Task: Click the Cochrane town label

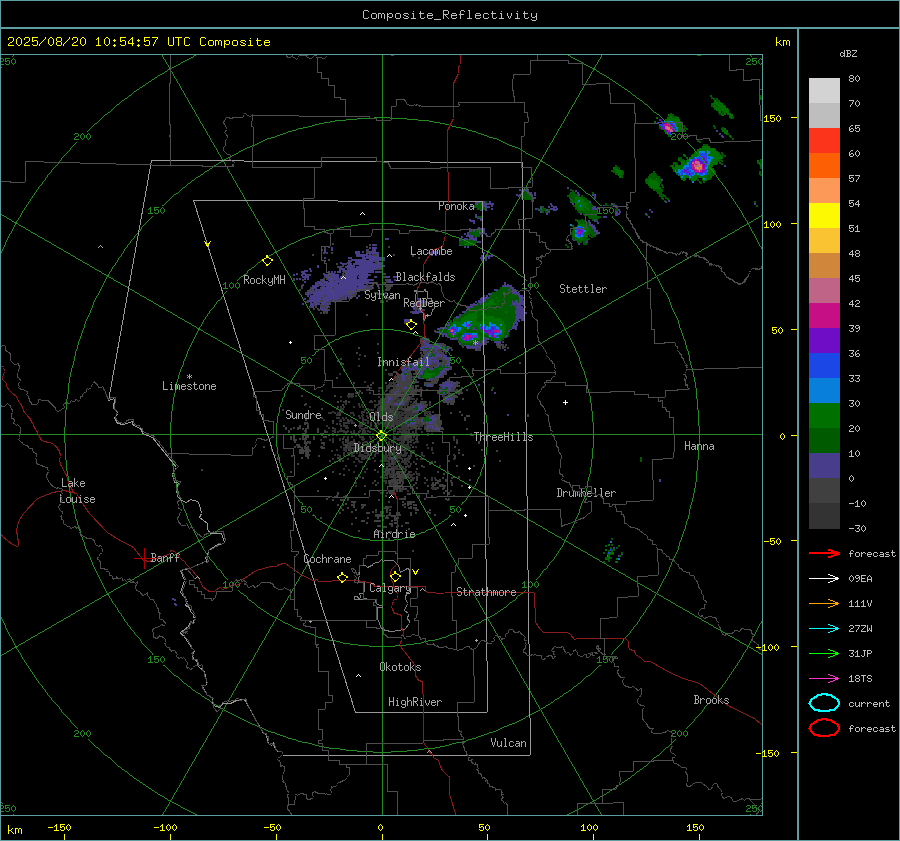Action: point(327,559)
